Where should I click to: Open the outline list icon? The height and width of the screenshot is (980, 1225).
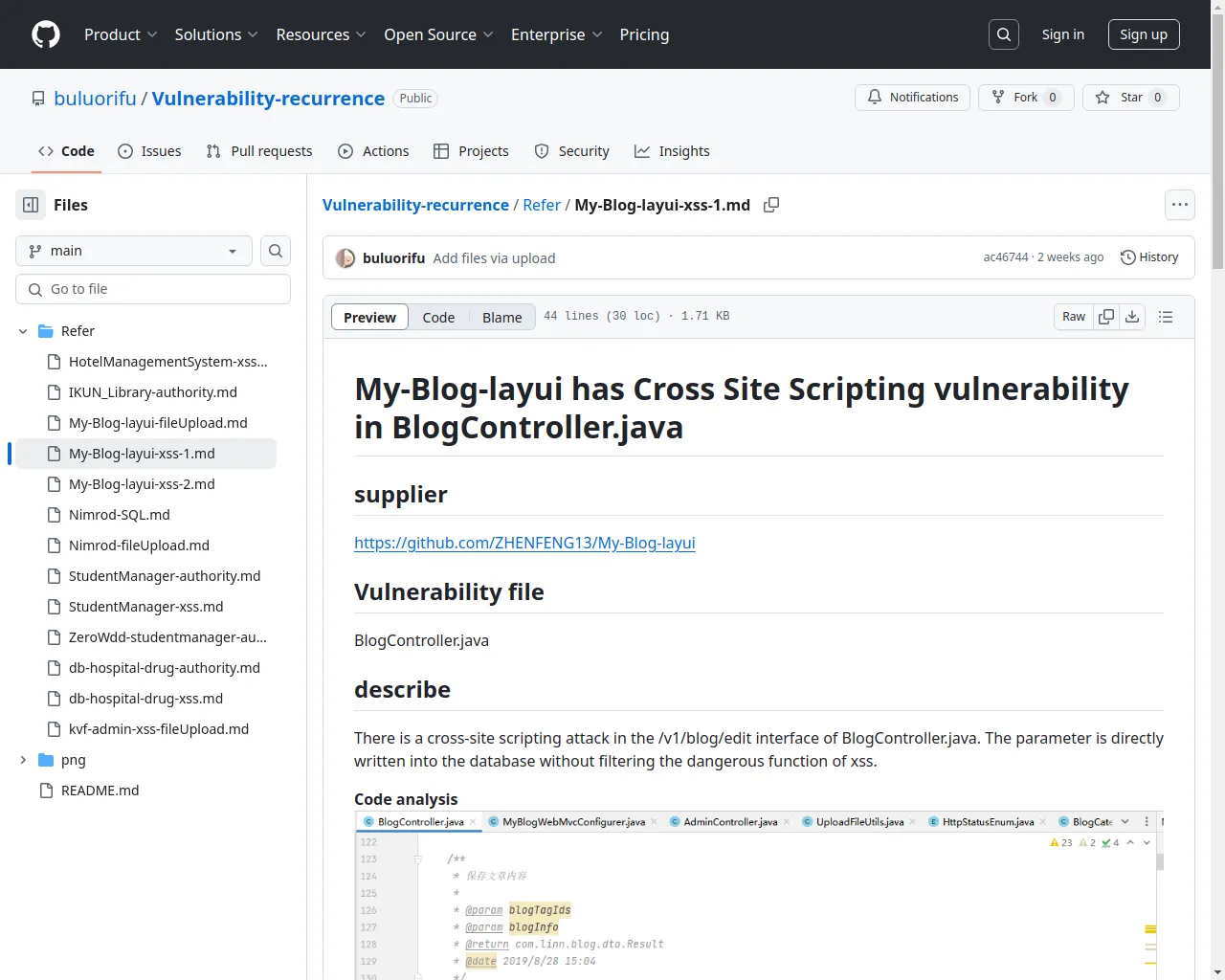click(1166, 317)
